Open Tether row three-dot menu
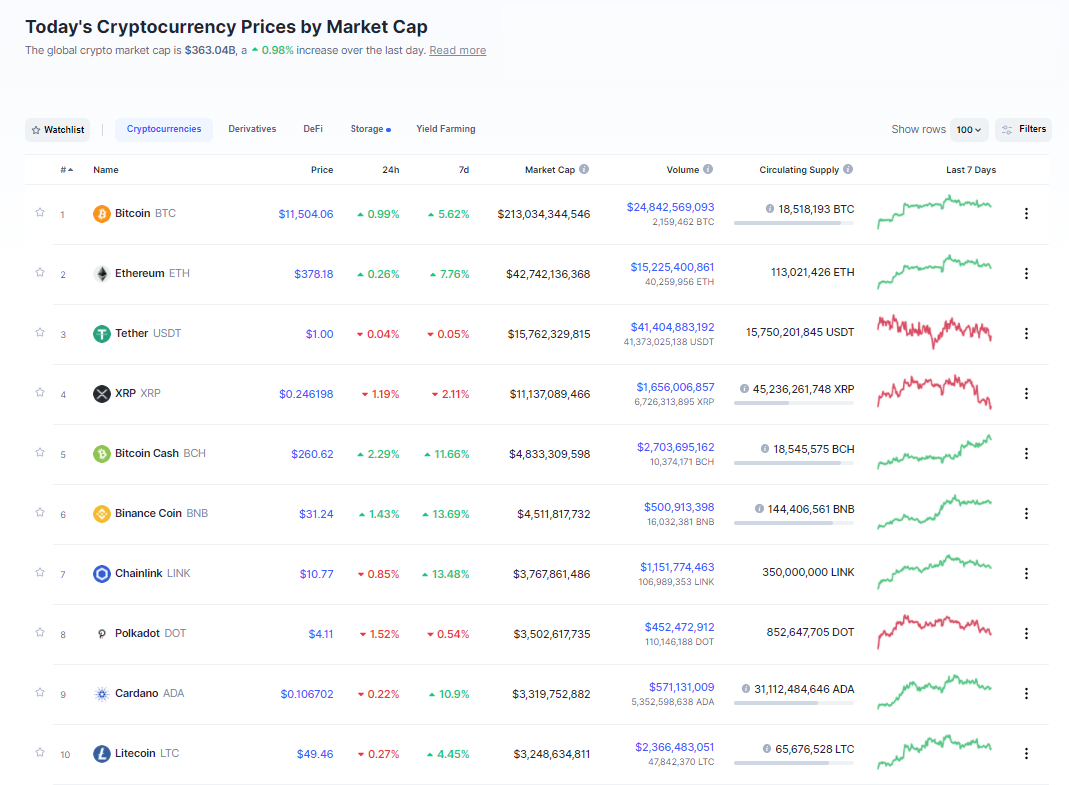1069x785 pixels. pyautogui.click(x=1026, y=334)
